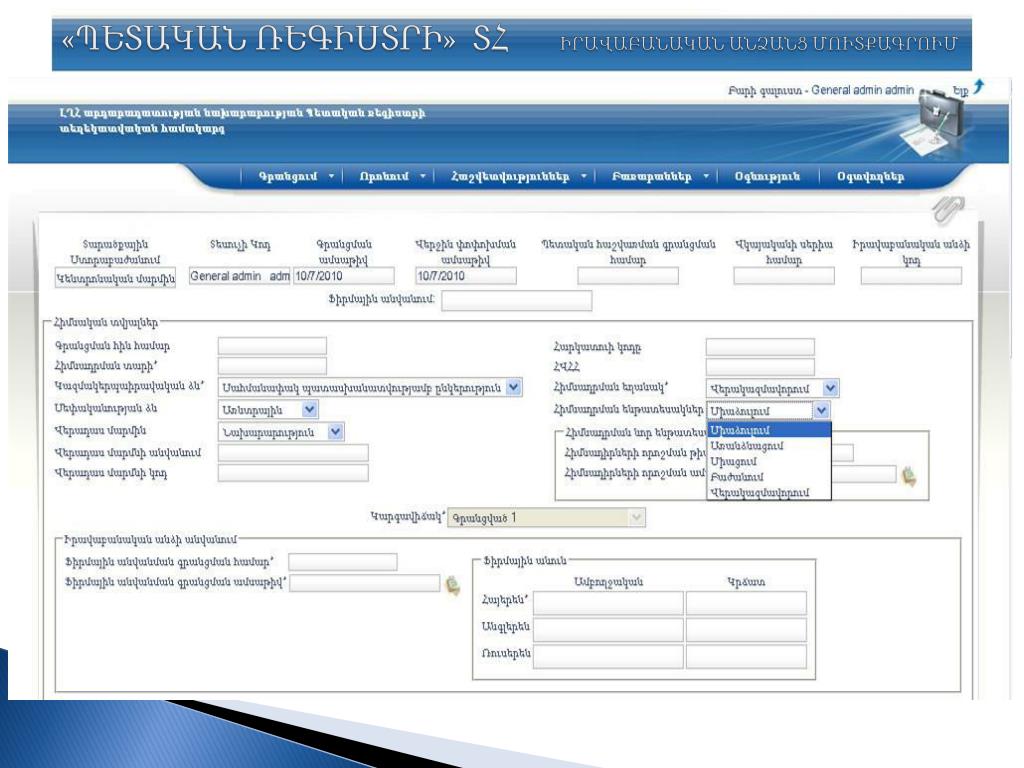1024x768 pixels.
Task: Choose Առանձնացում option in list
Action: point(769,446)
